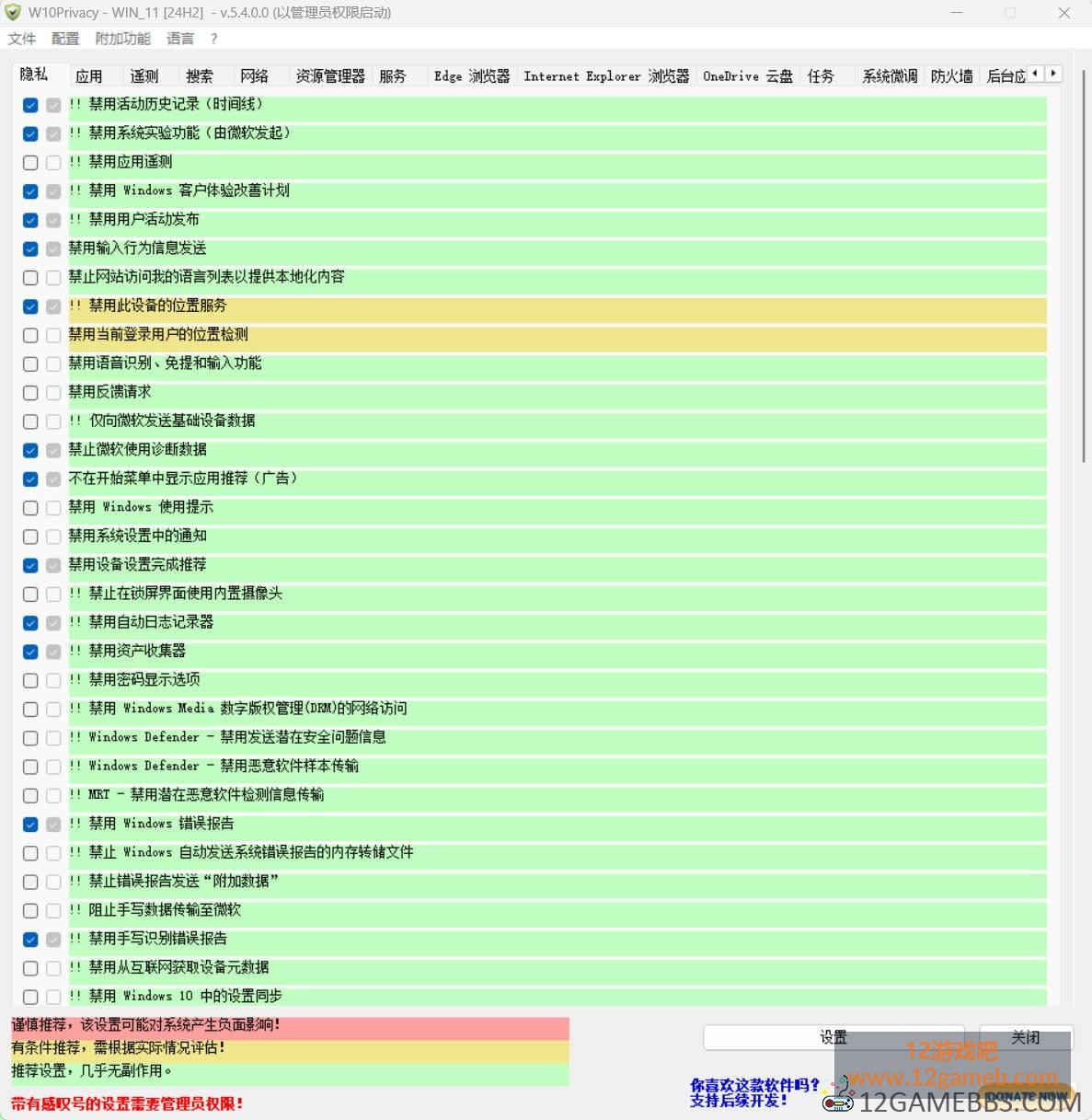Switch to the 系统微调 tab

coord(890,76)
